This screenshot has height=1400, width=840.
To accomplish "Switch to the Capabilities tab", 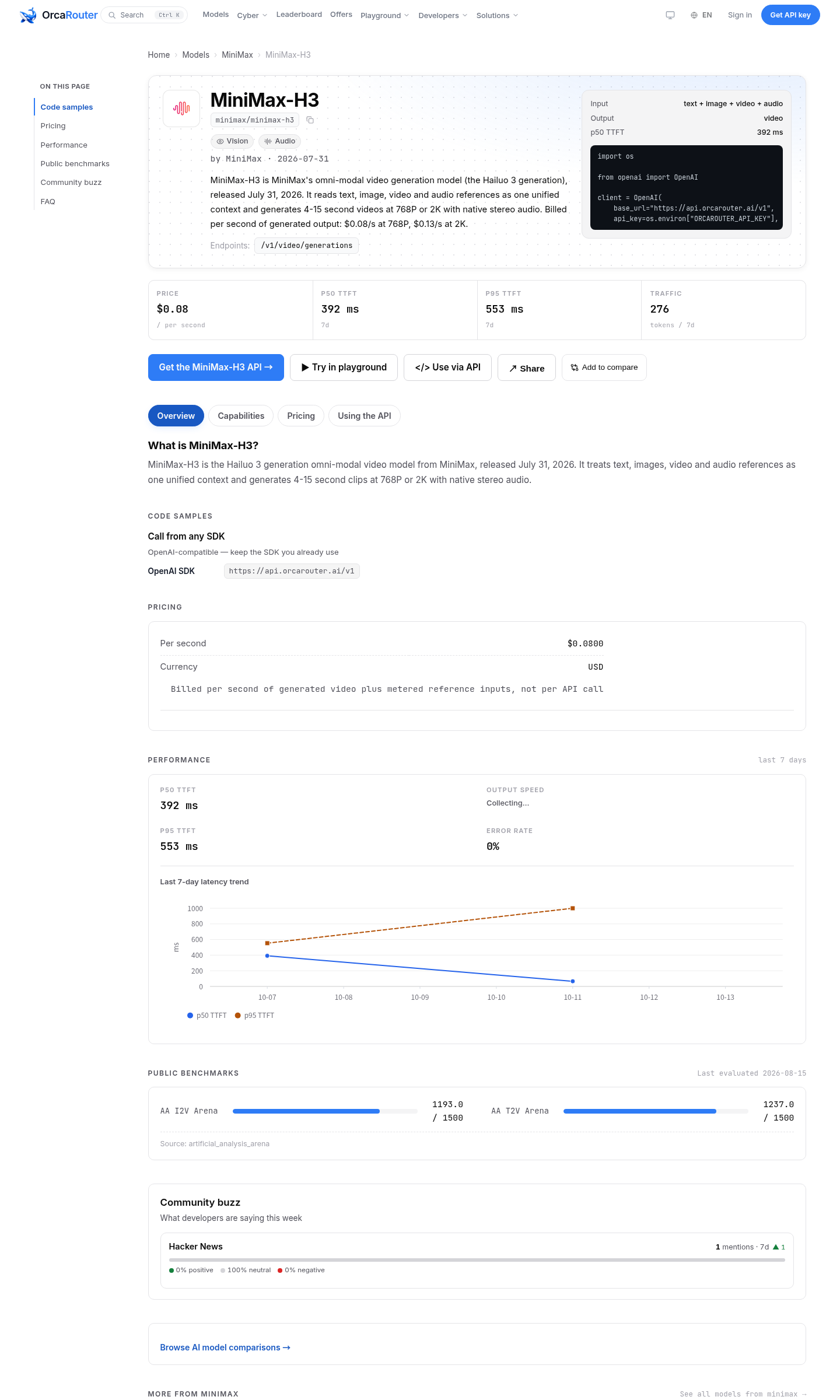I will [x=241, y=416].
